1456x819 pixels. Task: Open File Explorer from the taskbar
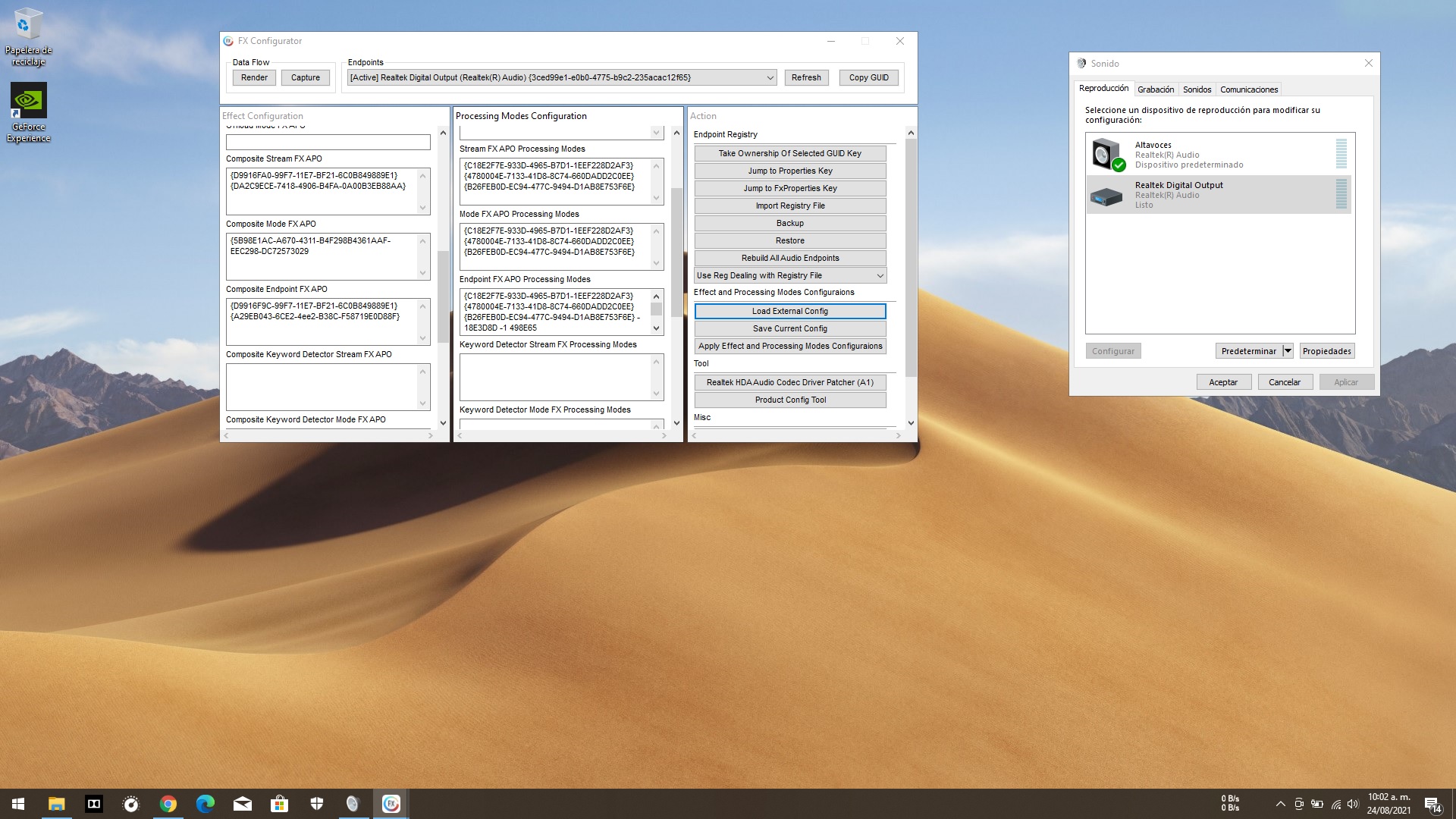56,804
